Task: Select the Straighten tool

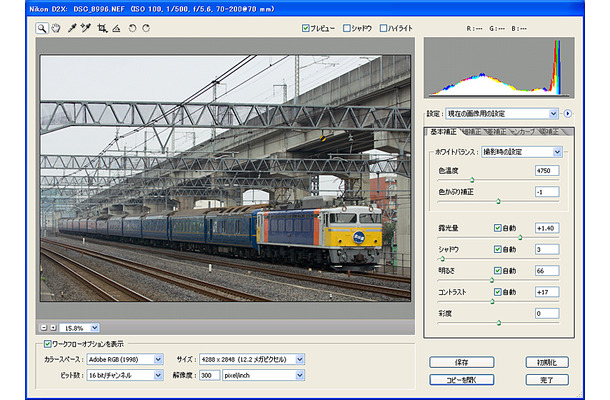Action: point(116,28)
